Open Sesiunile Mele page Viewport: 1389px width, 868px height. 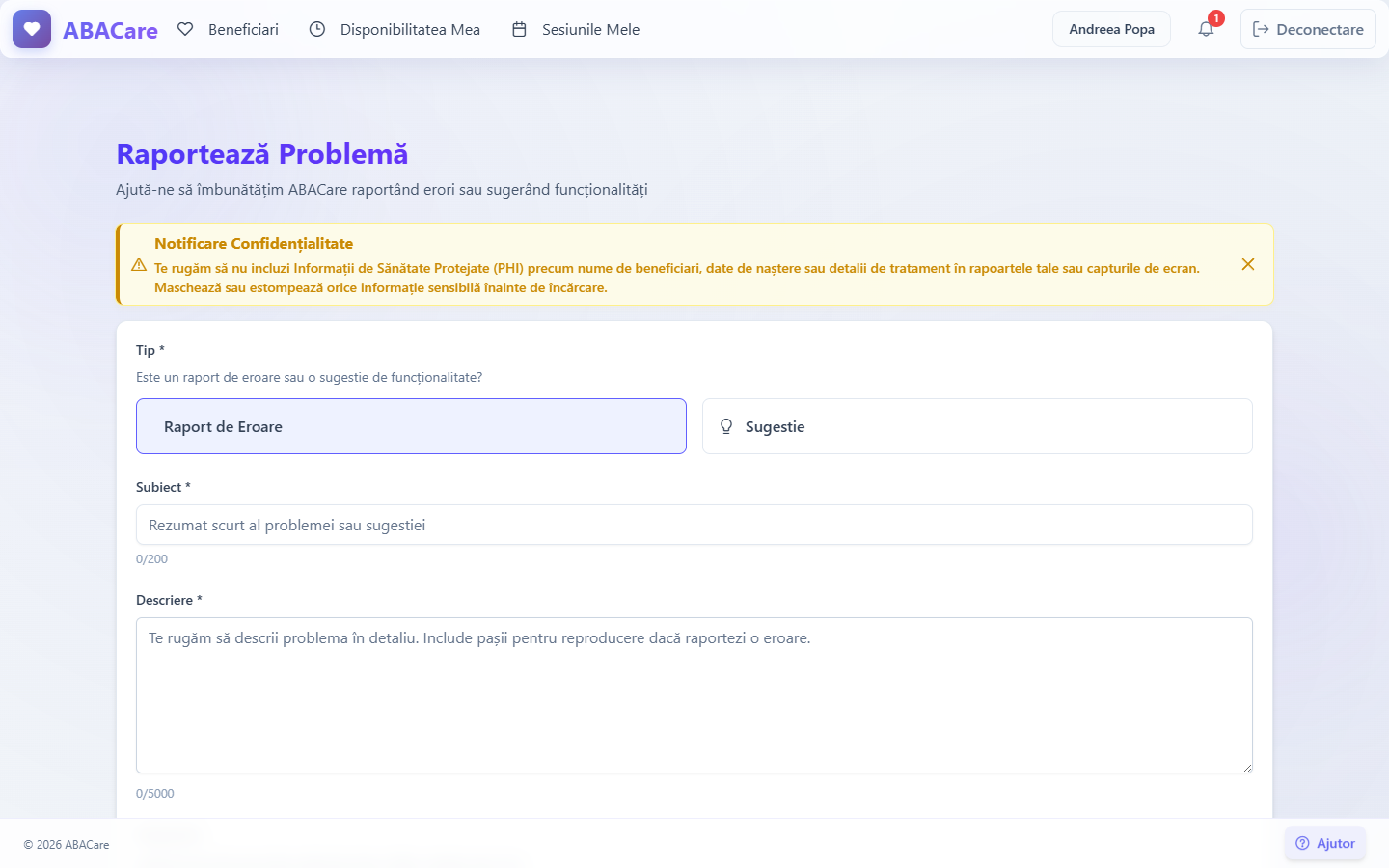(x=576, y=29)
